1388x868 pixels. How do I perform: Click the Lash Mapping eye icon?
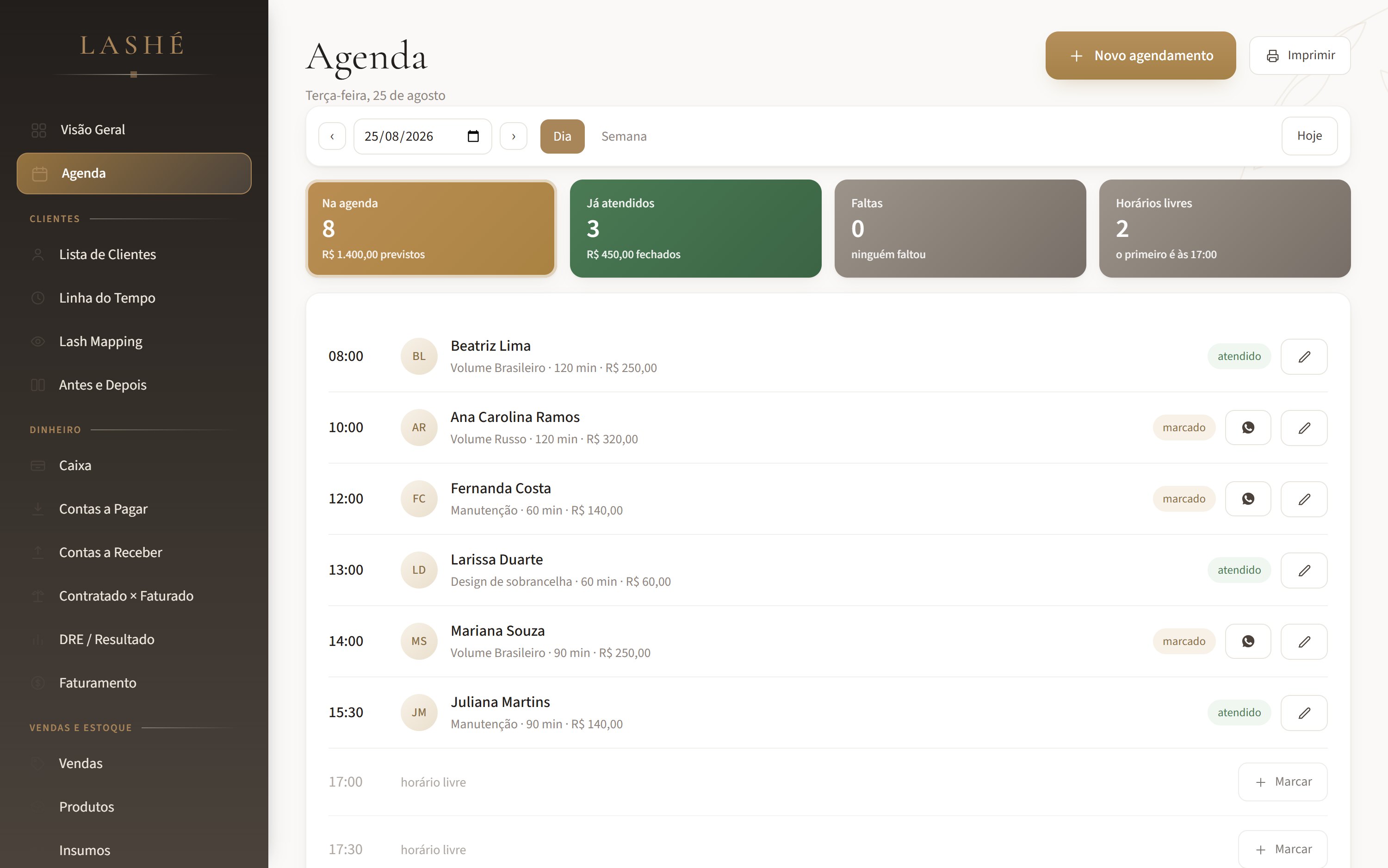click(x=38, y=341)
